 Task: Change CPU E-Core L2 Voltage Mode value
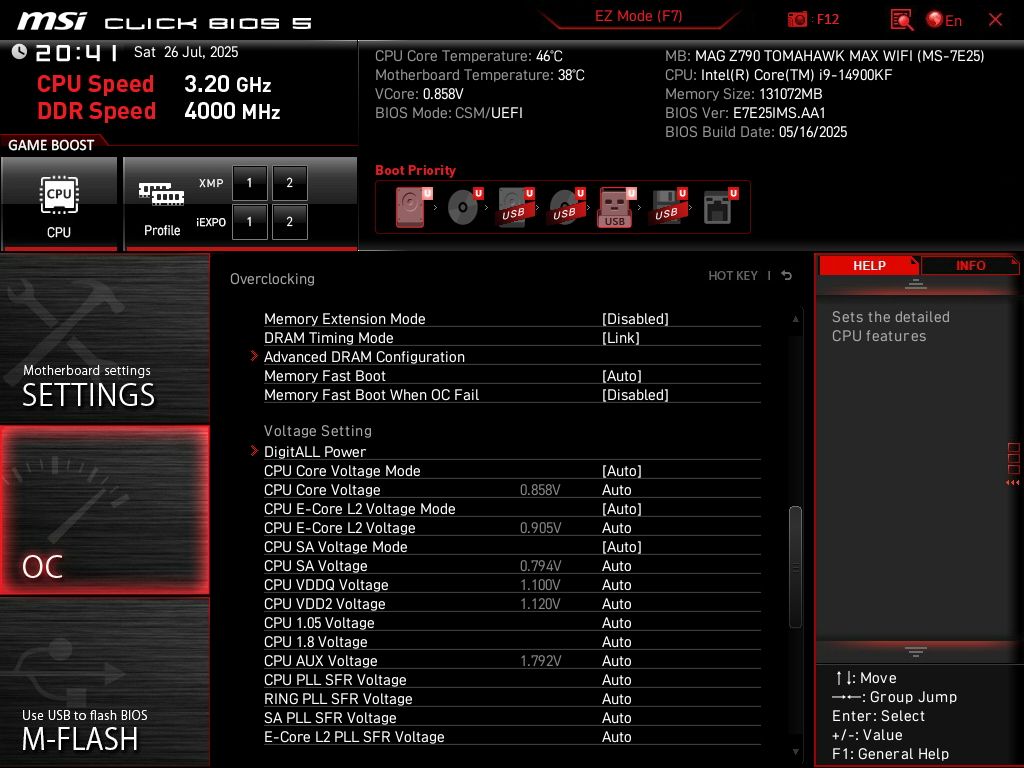point(622,509)
